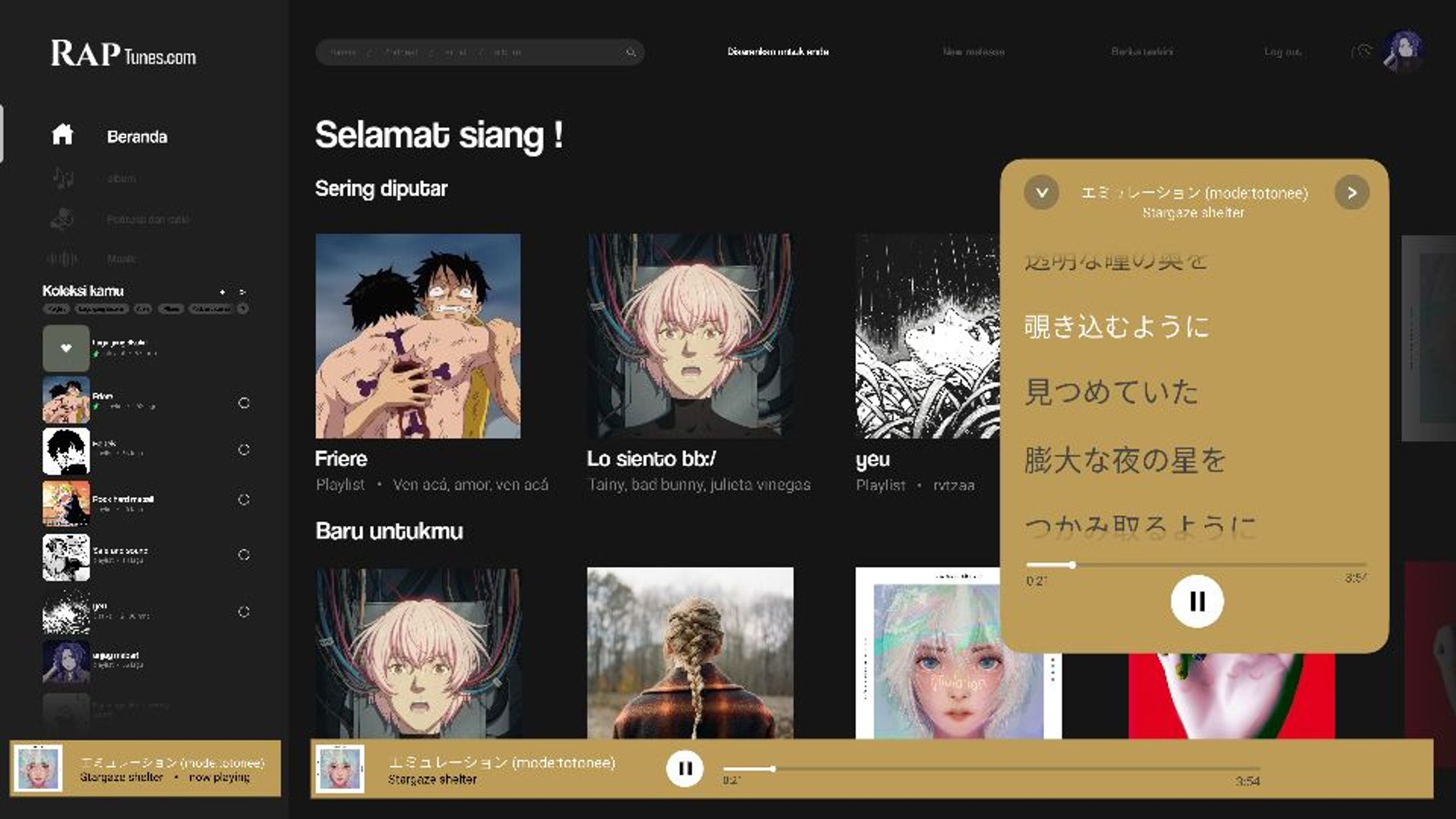Click the Log out link
This screenshot has height=819, width=1456.
tap(1282, 52)
